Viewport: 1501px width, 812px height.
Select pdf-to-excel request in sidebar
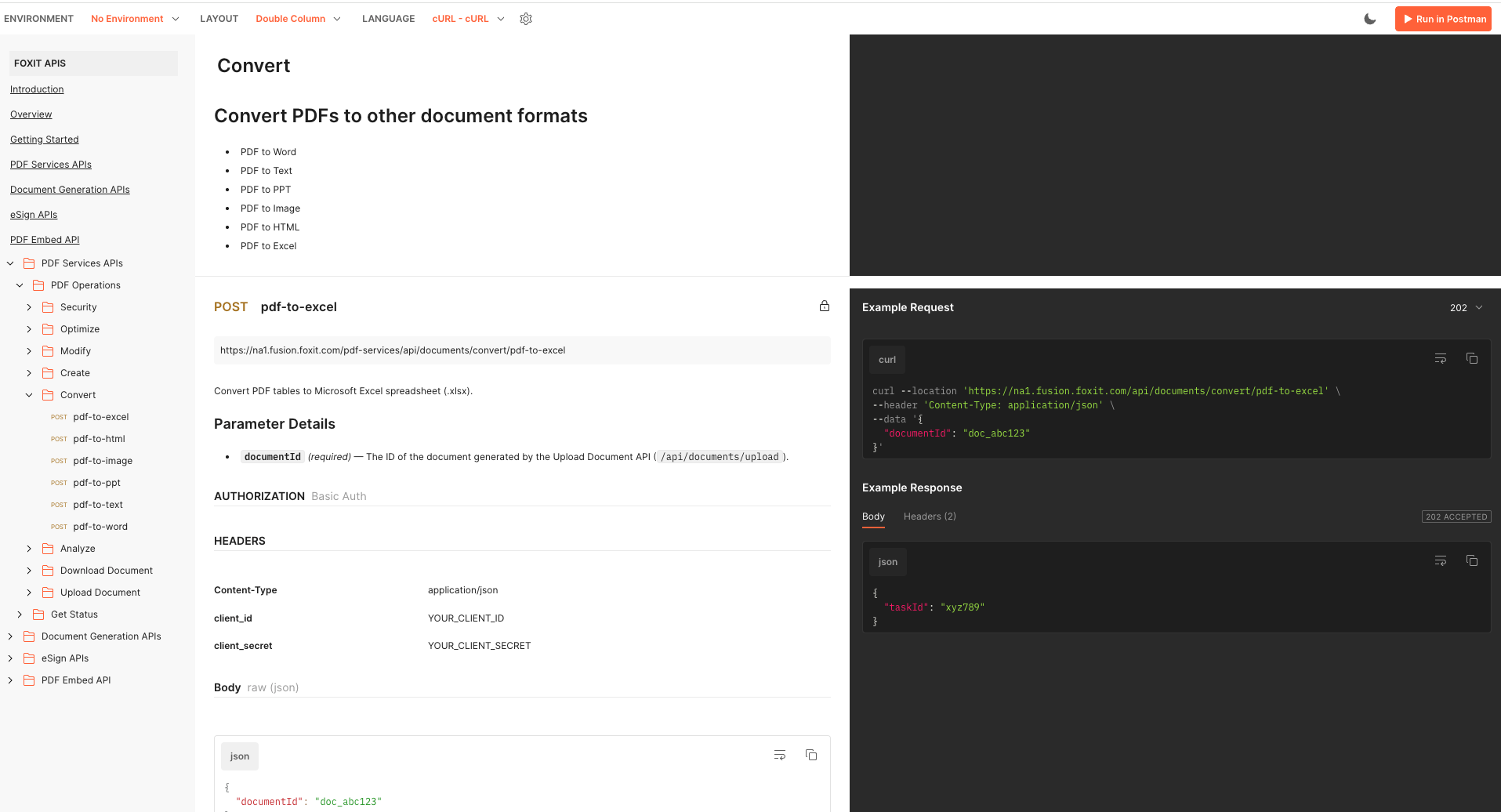(x=100, y=417)
